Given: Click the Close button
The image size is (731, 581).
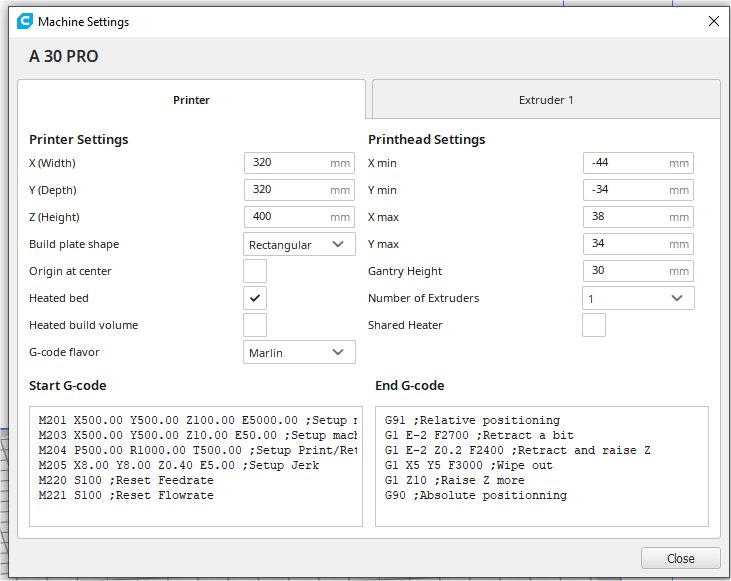Looking at the screenshot, I should point(680,558).
